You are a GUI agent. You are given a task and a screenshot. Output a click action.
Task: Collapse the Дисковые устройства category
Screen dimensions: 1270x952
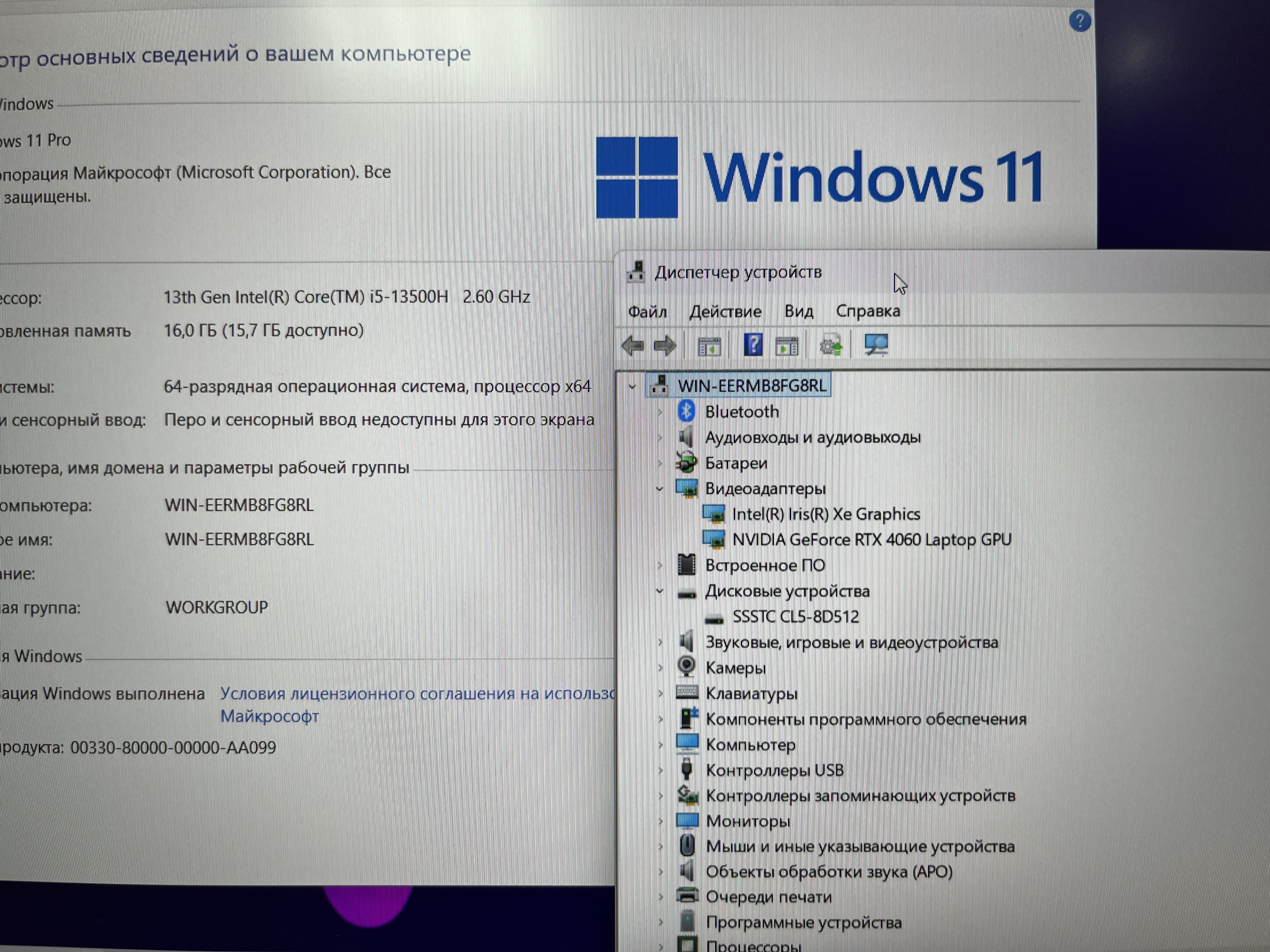click(x=660, y=591)
